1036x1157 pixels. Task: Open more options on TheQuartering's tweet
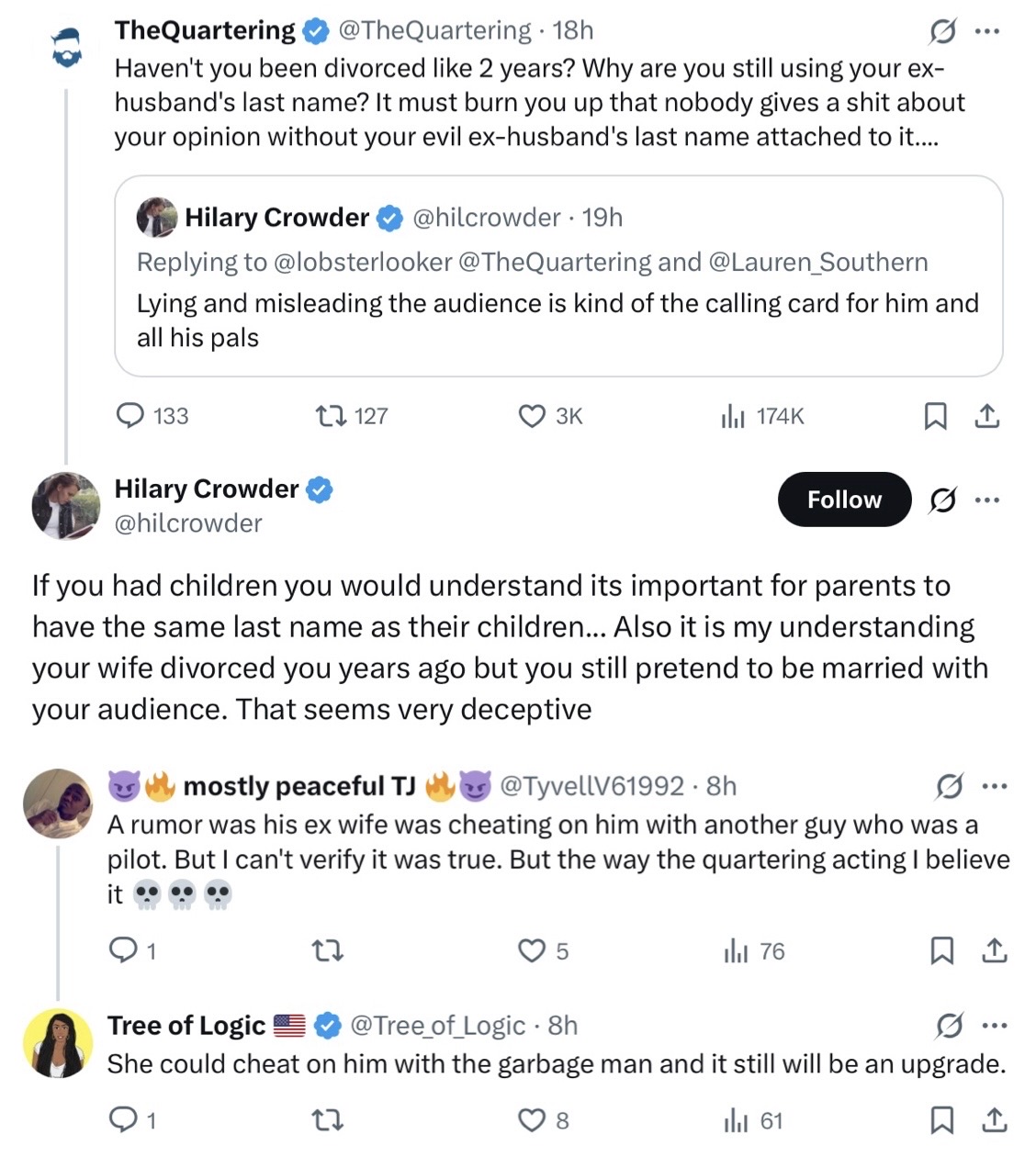coord(987,32)
